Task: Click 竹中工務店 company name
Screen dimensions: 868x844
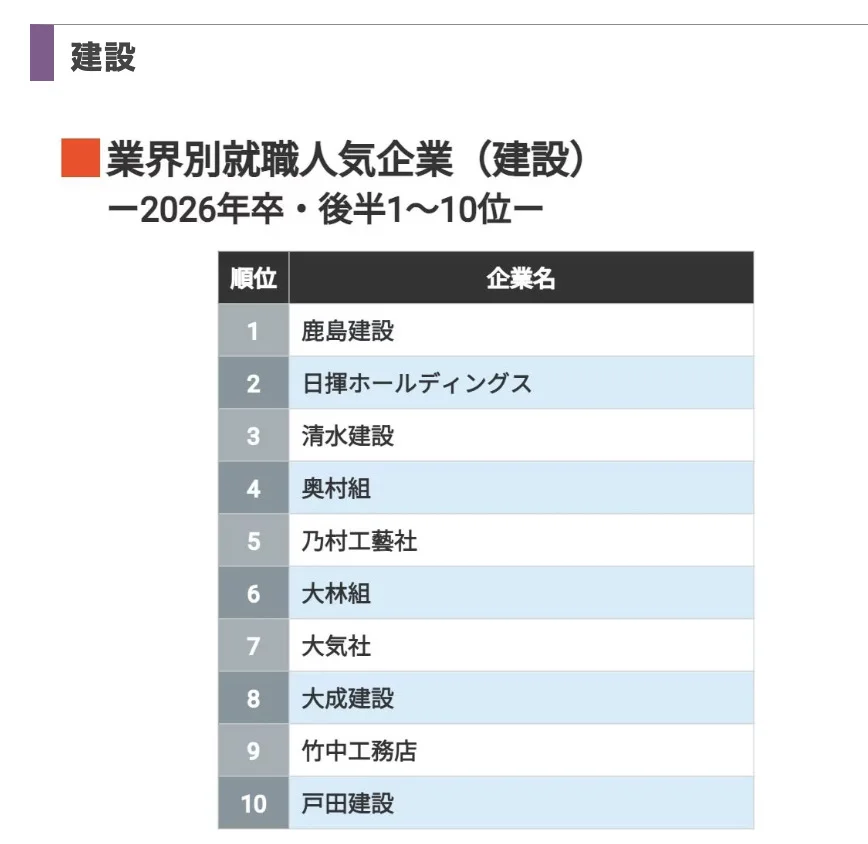Action: point(359,751)
